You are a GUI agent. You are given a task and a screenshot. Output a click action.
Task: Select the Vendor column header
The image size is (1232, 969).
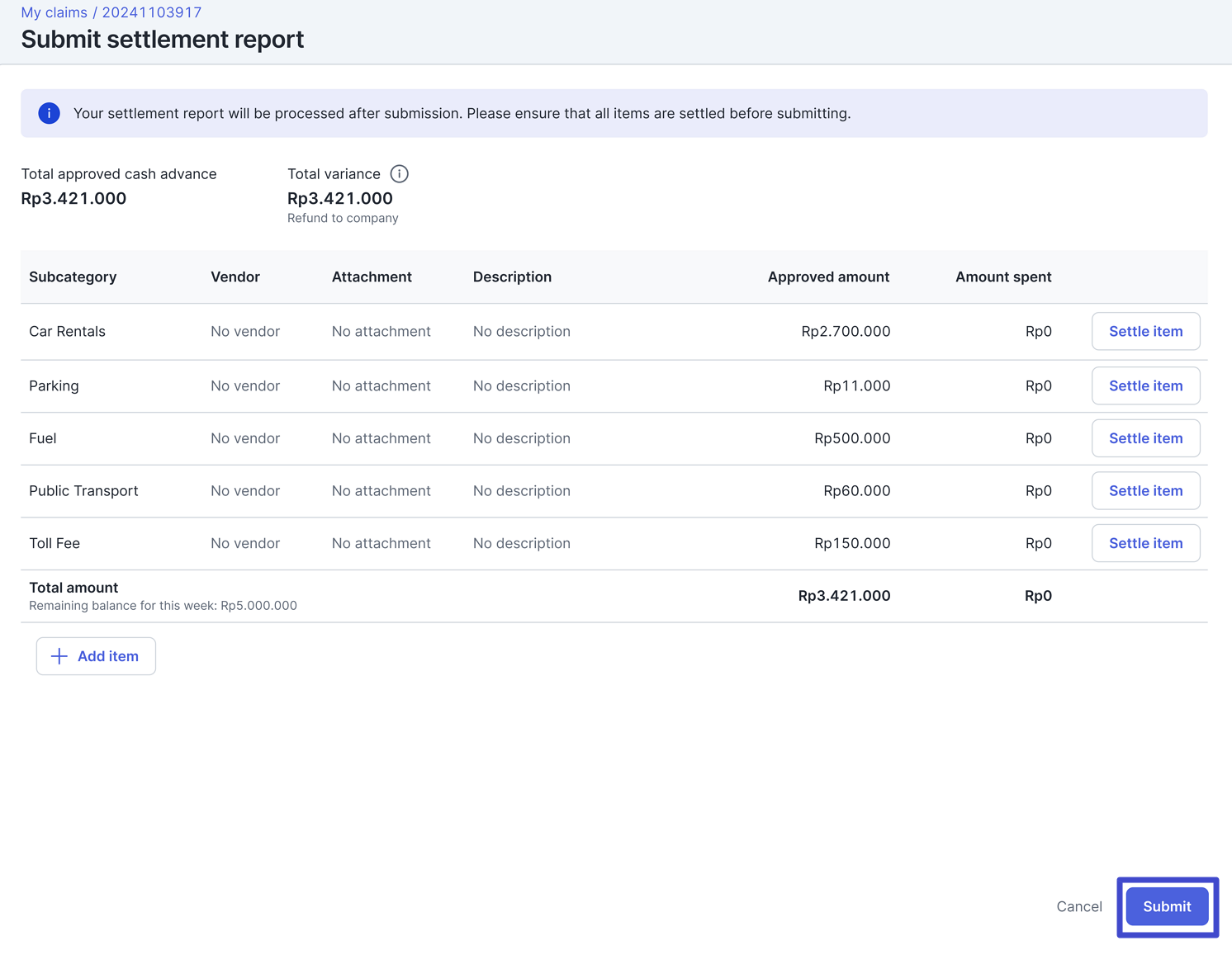click(235, 277)
